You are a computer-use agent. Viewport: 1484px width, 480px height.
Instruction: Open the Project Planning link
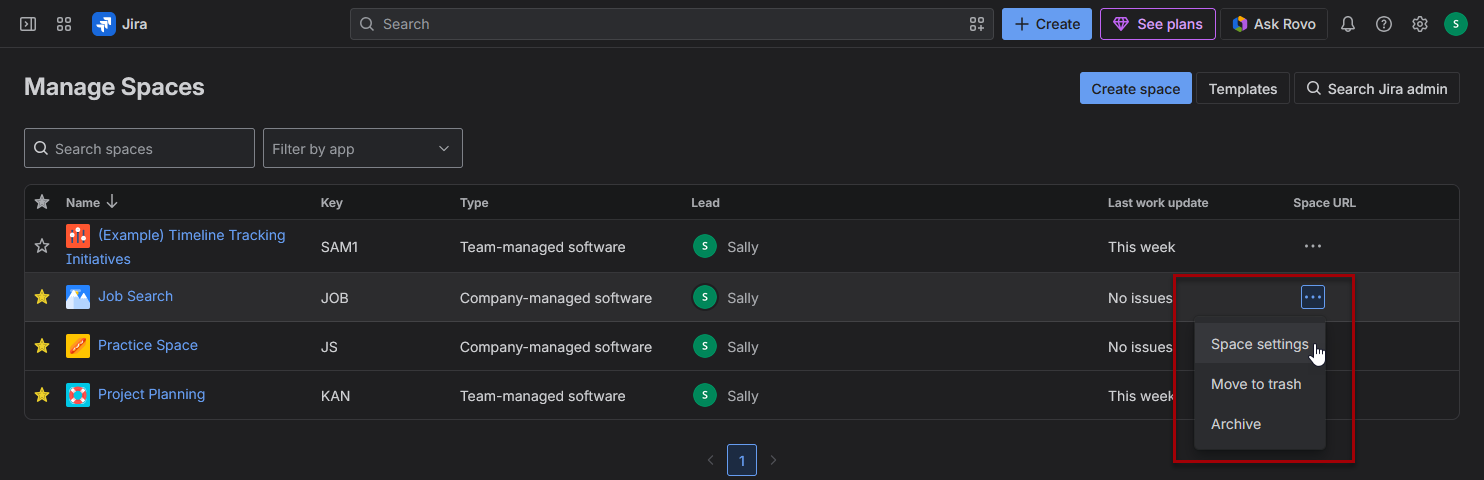pyautogui.click(x=152, y=394)
